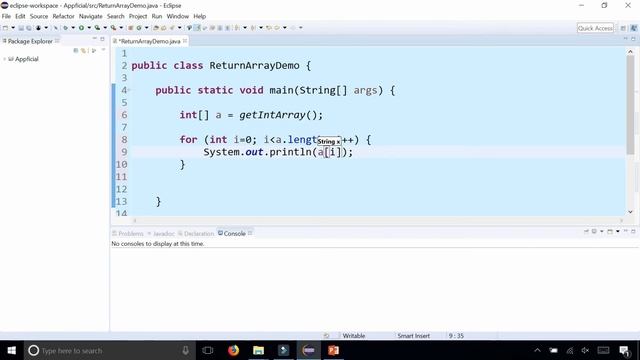Close the ReturnArrayDemo.java editor tab
Viewport: 640px width, 360px height.
185,41
